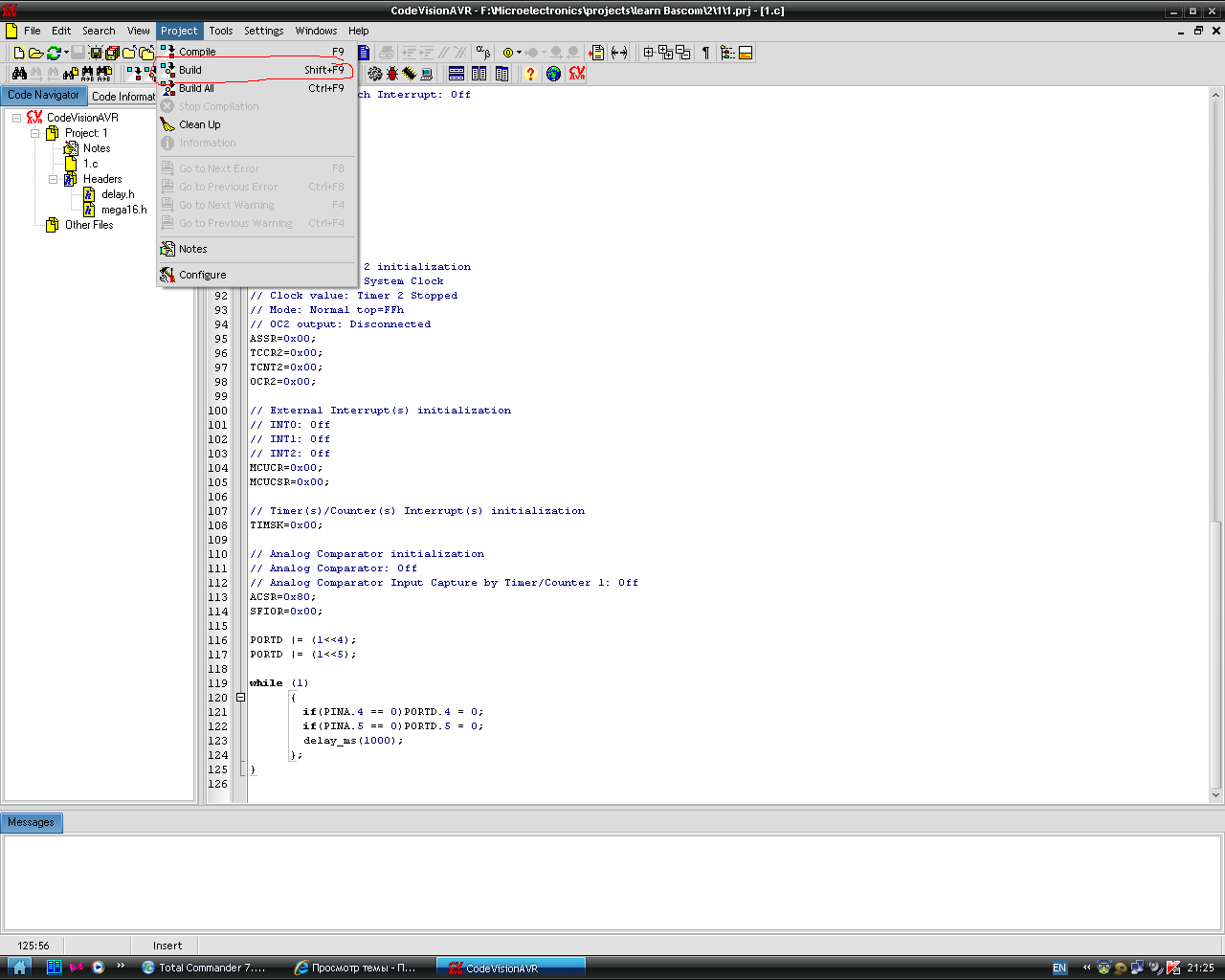The height and width of the screenshot is (980, 1225).
Task: Choose Configure in the Project menu
Action: coord(202,275)
